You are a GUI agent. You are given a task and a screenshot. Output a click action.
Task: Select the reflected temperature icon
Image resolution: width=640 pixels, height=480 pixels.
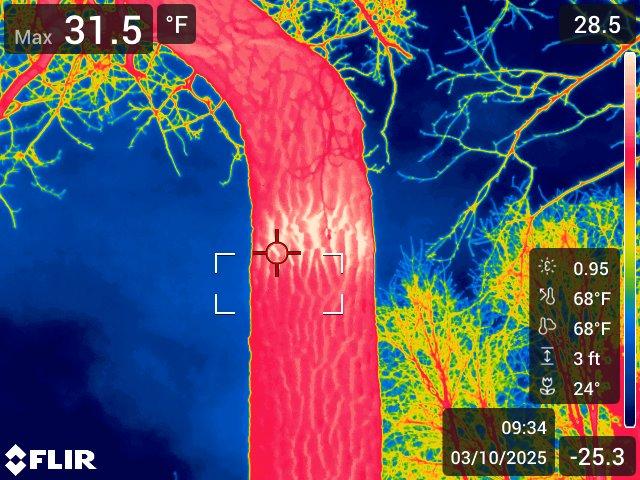pyautogui.click(x=547, y=297)
